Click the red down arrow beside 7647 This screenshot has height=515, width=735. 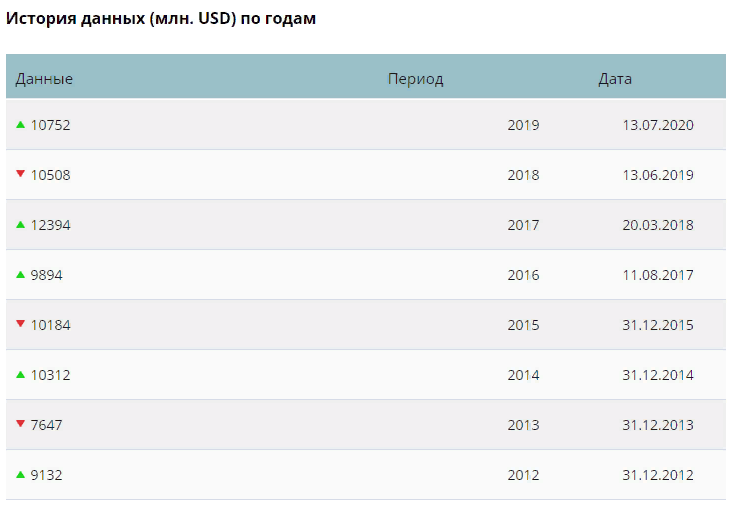click(x=20, y=424)
